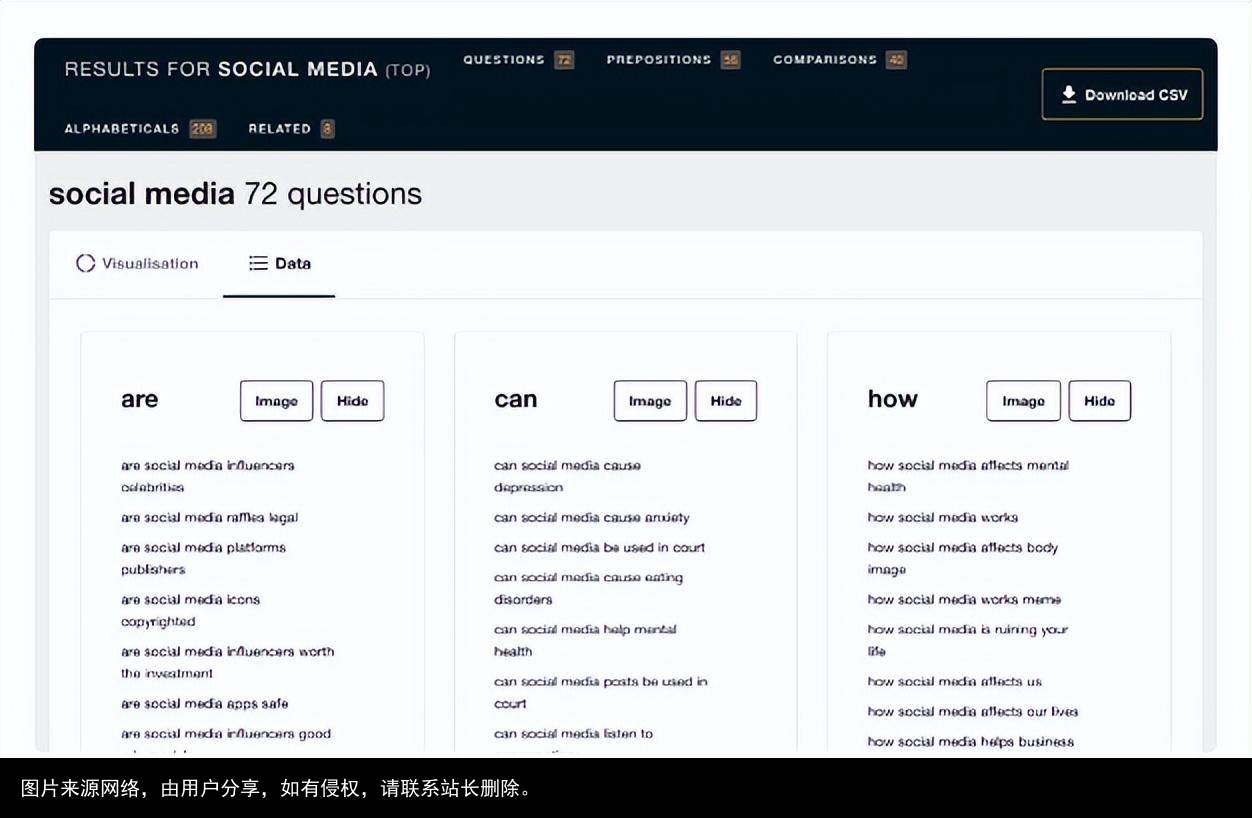The width and height of the screenshot is (1252, 818).
Task: Open the Comparisons results tab
Action: pos(838,60)
